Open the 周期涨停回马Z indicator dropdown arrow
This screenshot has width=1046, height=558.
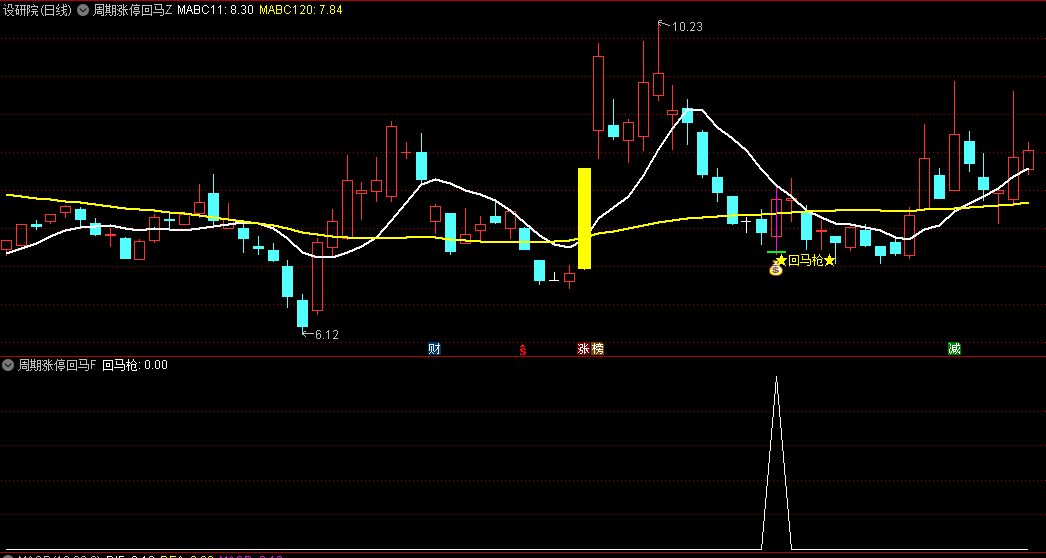point(83,11)
